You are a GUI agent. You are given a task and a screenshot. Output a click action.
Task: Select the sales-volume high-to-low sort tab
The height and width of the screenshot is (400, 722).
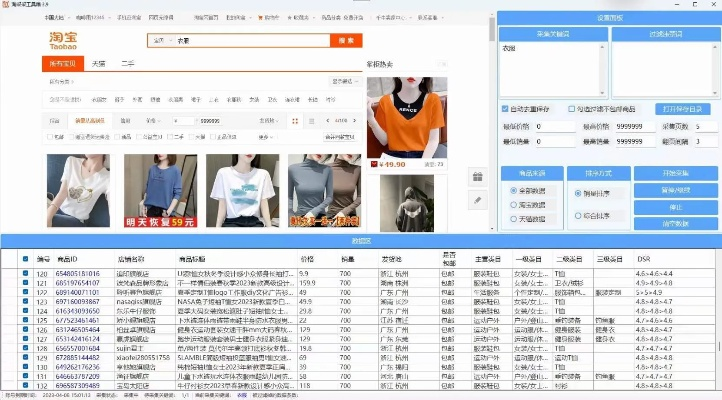[x=90, y=121]
